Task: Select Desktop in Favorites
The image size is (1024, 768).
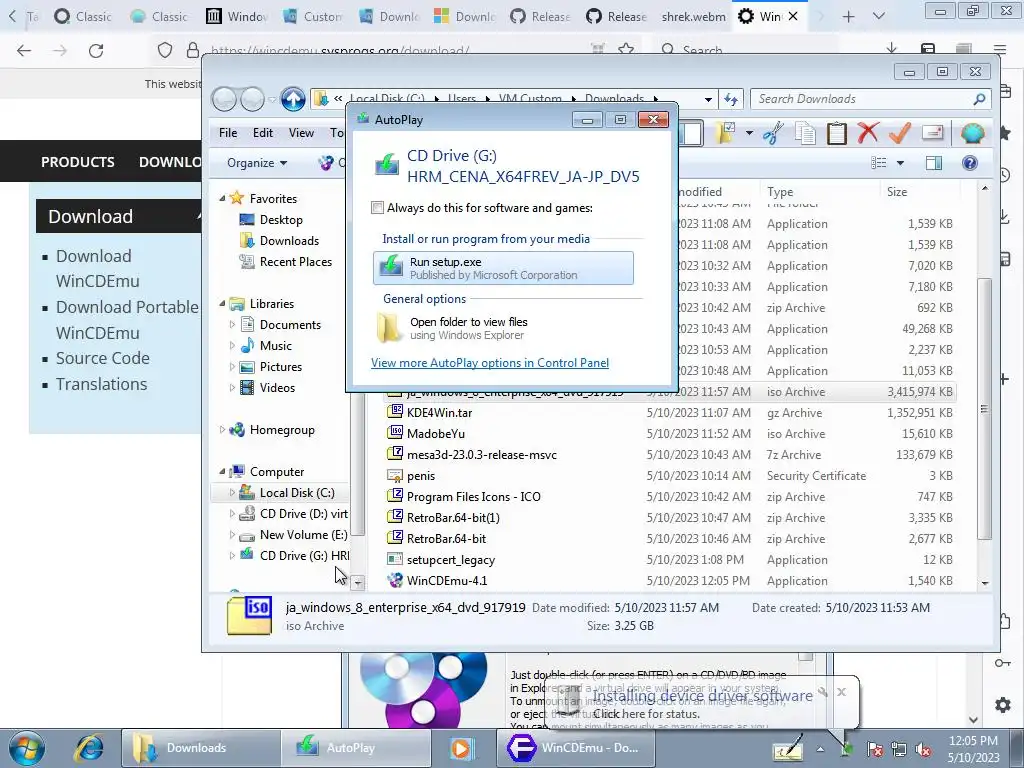Action: 281,220
